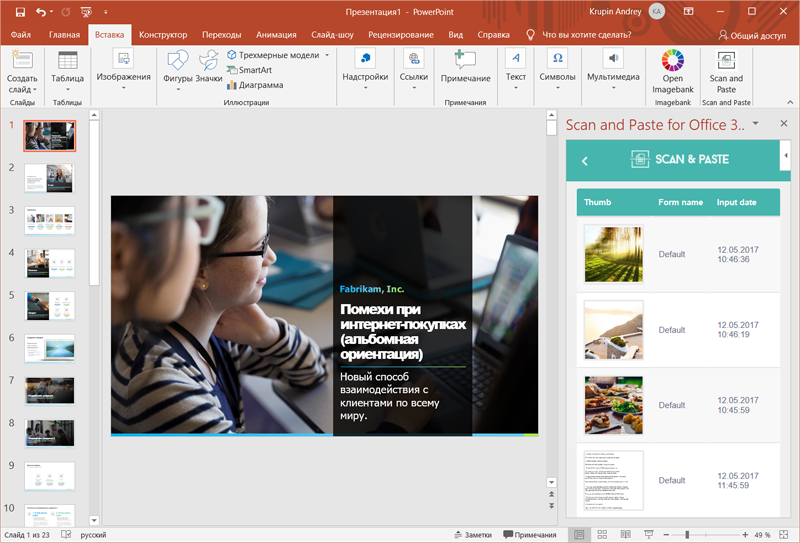Open Scan and Paste pane options arrow
The width and height of the screenshot is (800, 543).
756,124
